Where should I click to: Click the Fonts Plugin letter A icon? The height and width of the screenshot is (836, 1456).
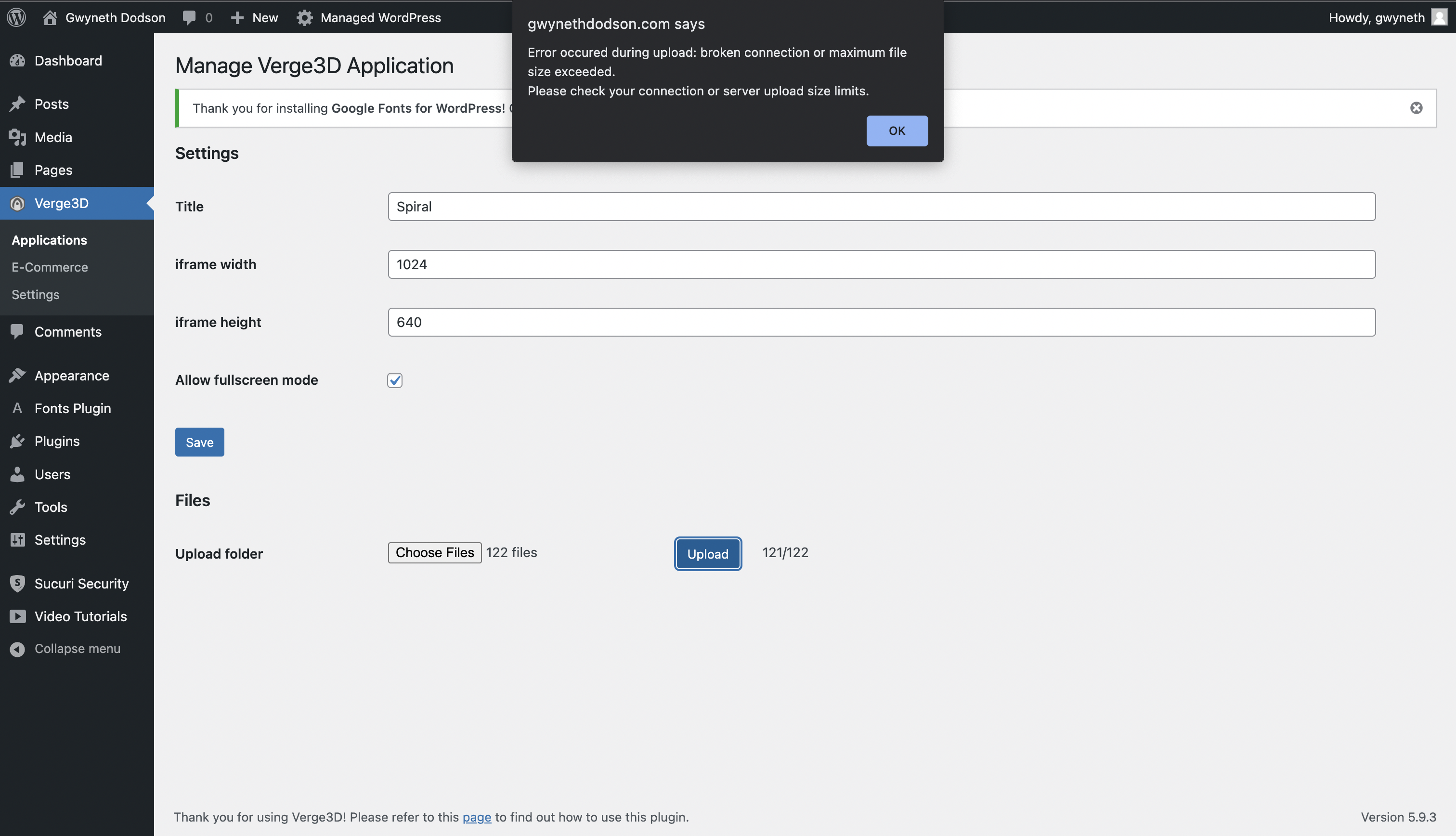17,408
